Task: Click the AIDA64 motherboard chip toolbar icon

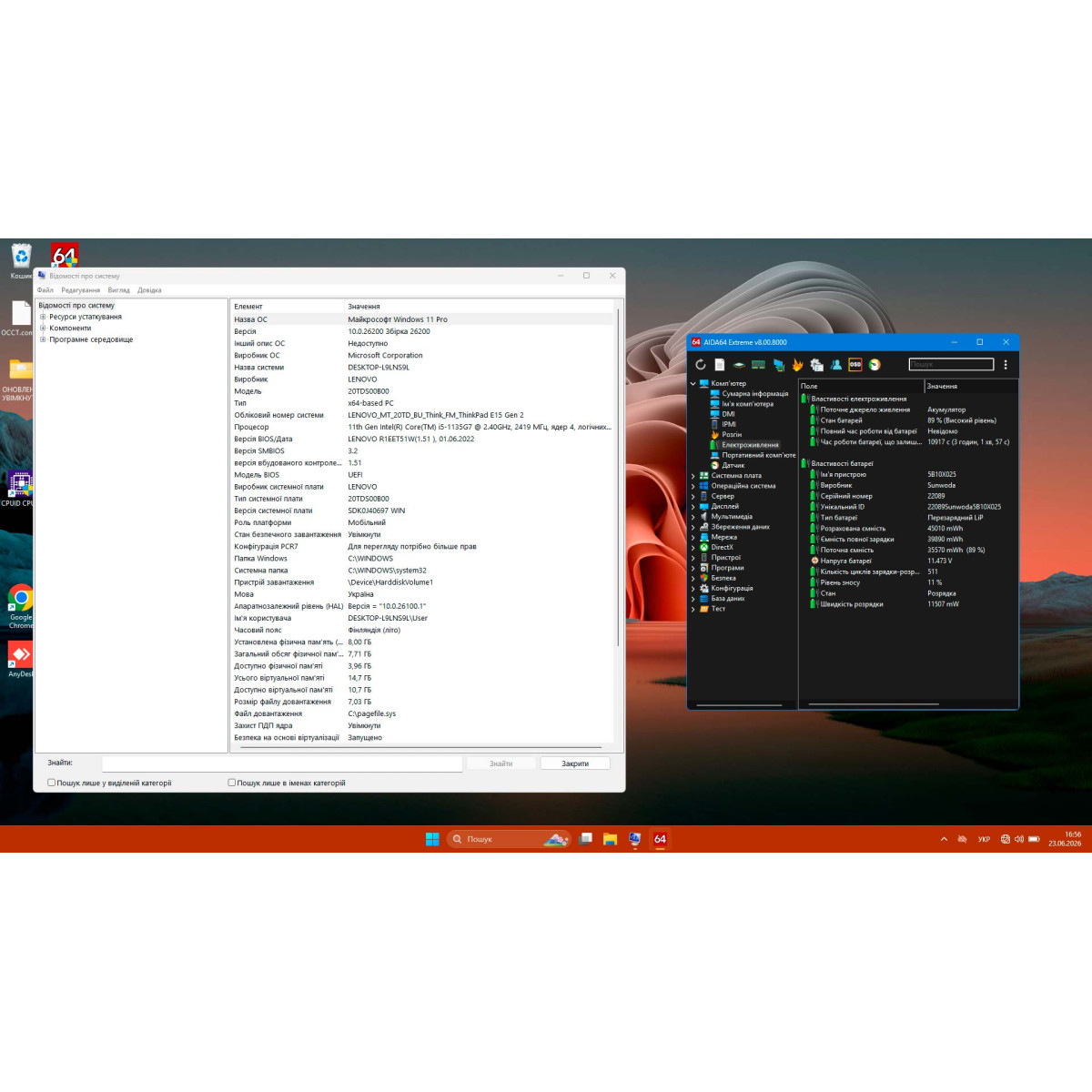Action: click(x=739, y=365)
